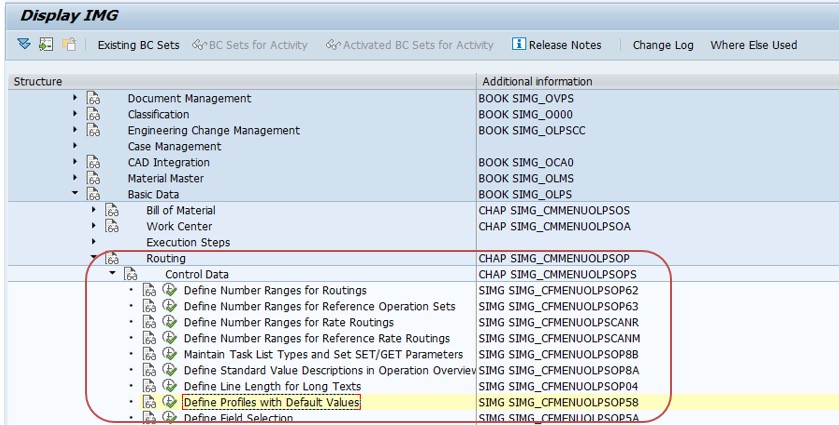The height and width of the screenshot is (426, 839).
Task: Click SIMG SIMG_CFMENUOLPSCANR cell
Action: 559,322
